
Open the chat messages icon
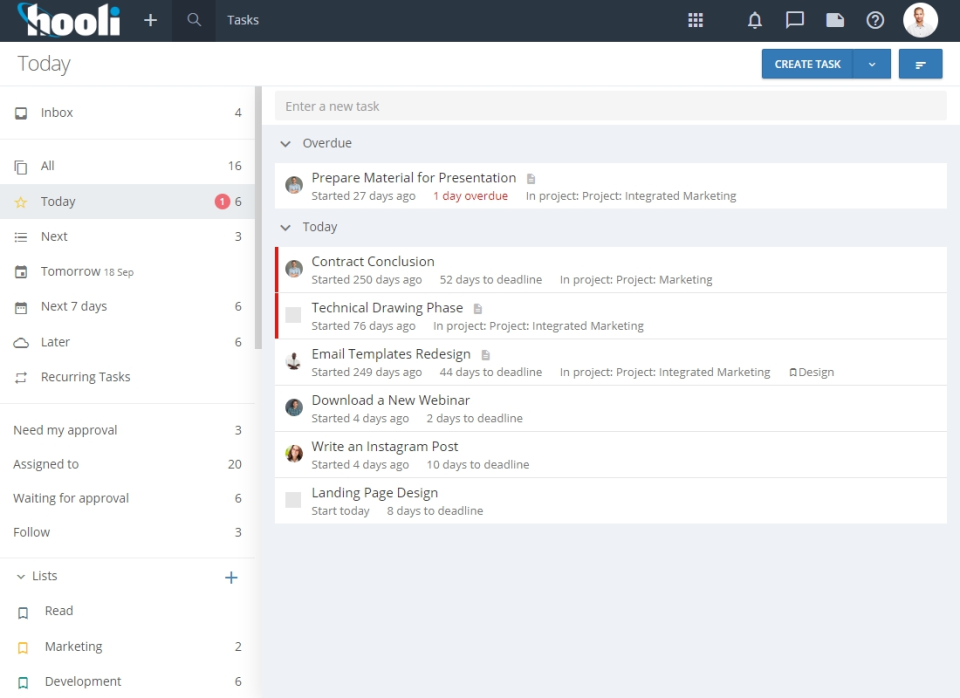[795, 20]
